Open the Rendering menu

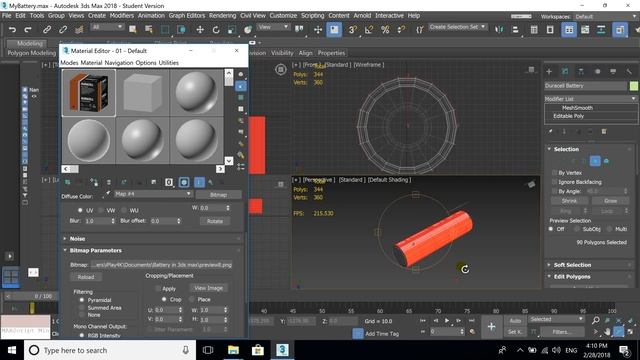coord(222,16)
